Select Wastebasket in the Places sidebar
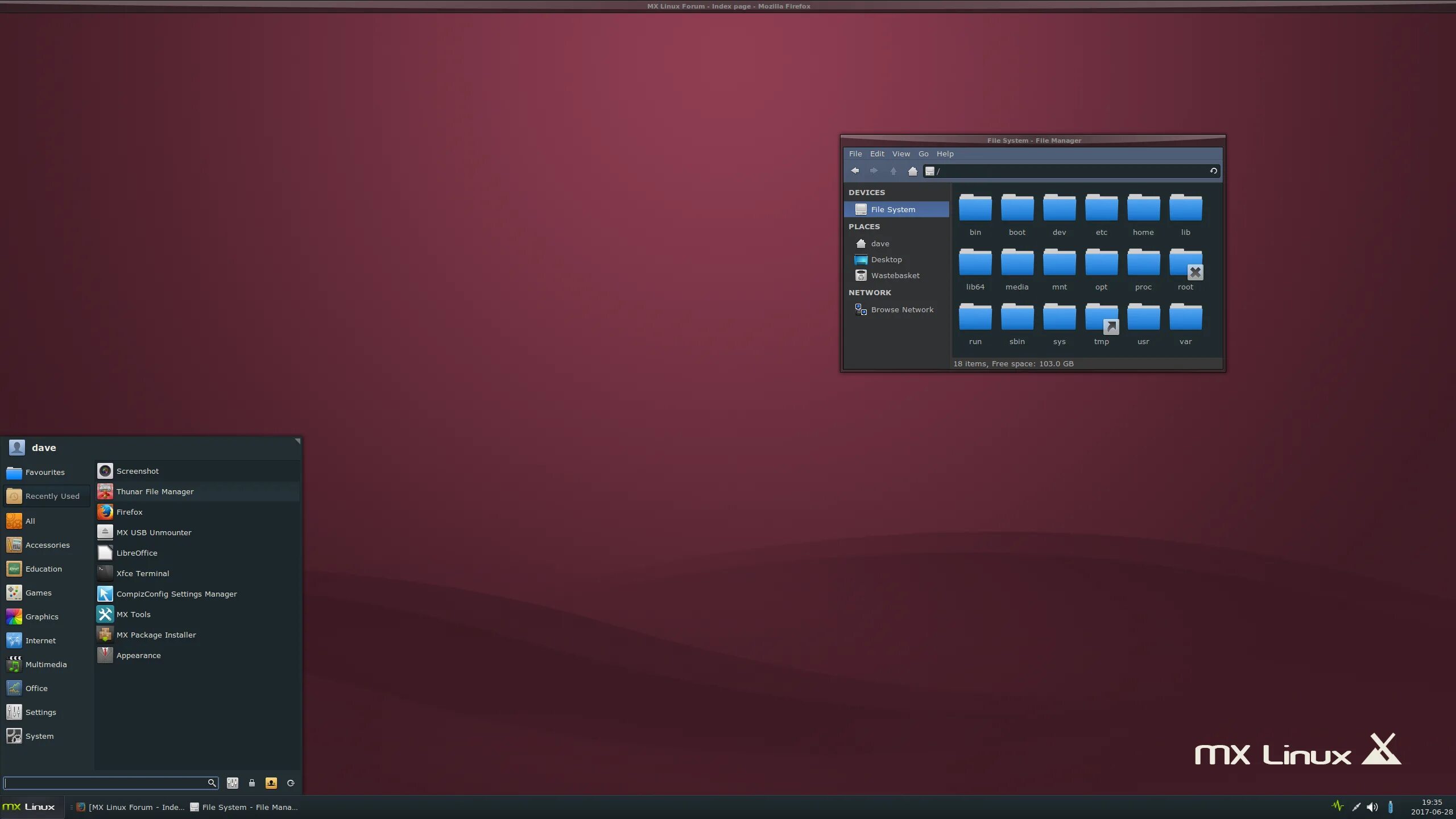1456x819 pixels. pos(895,275)
